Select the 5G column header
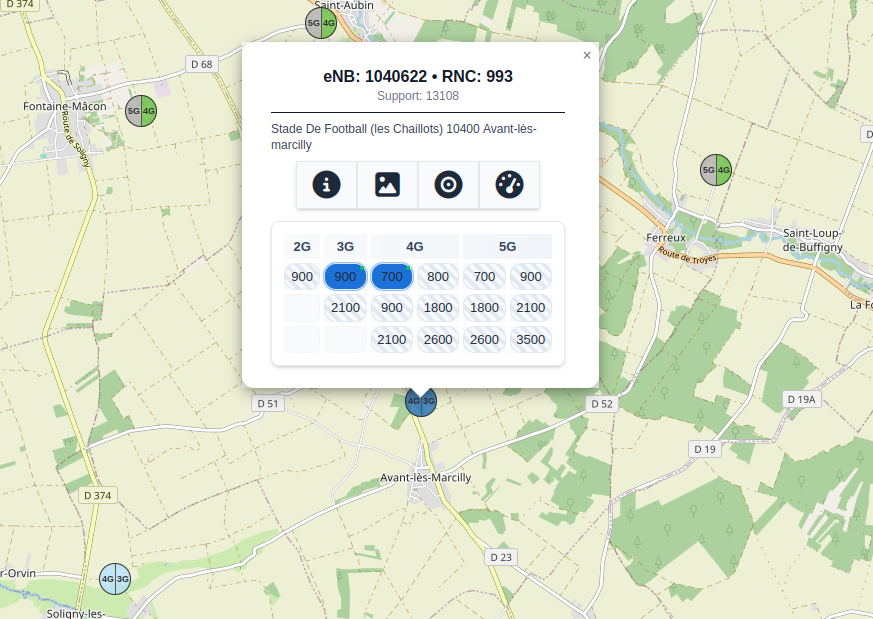The height and width of the screenshot is (619, 873). (507, 246)
